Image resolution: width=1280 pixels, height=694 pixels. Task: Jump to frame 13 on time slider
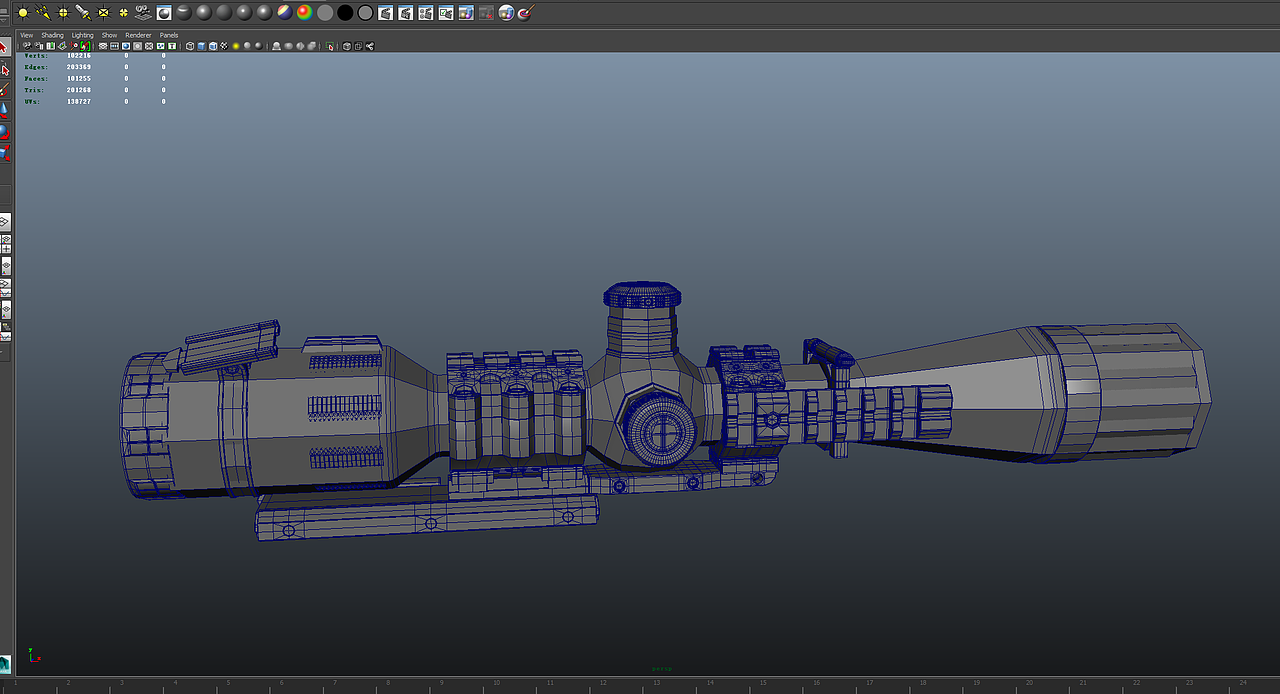point(655,684)
